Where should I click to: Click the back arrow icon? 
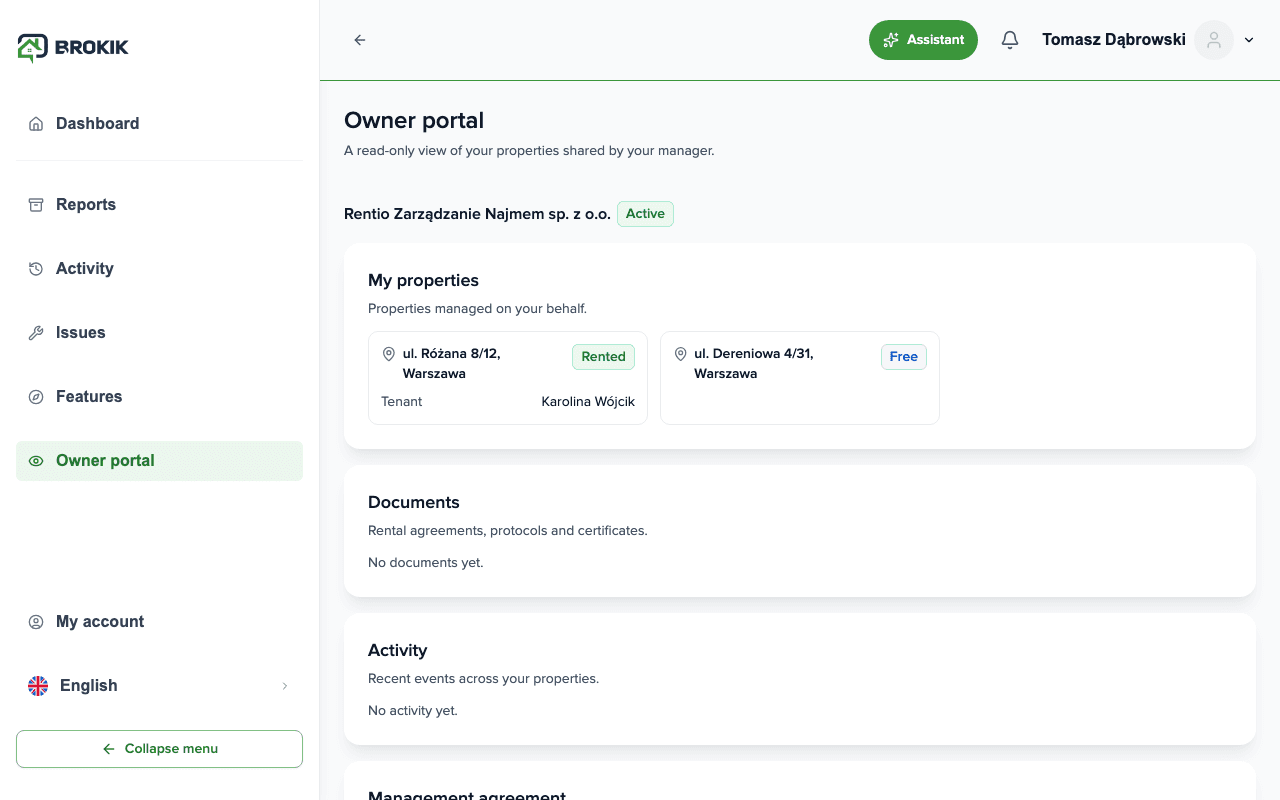[360, 40]
